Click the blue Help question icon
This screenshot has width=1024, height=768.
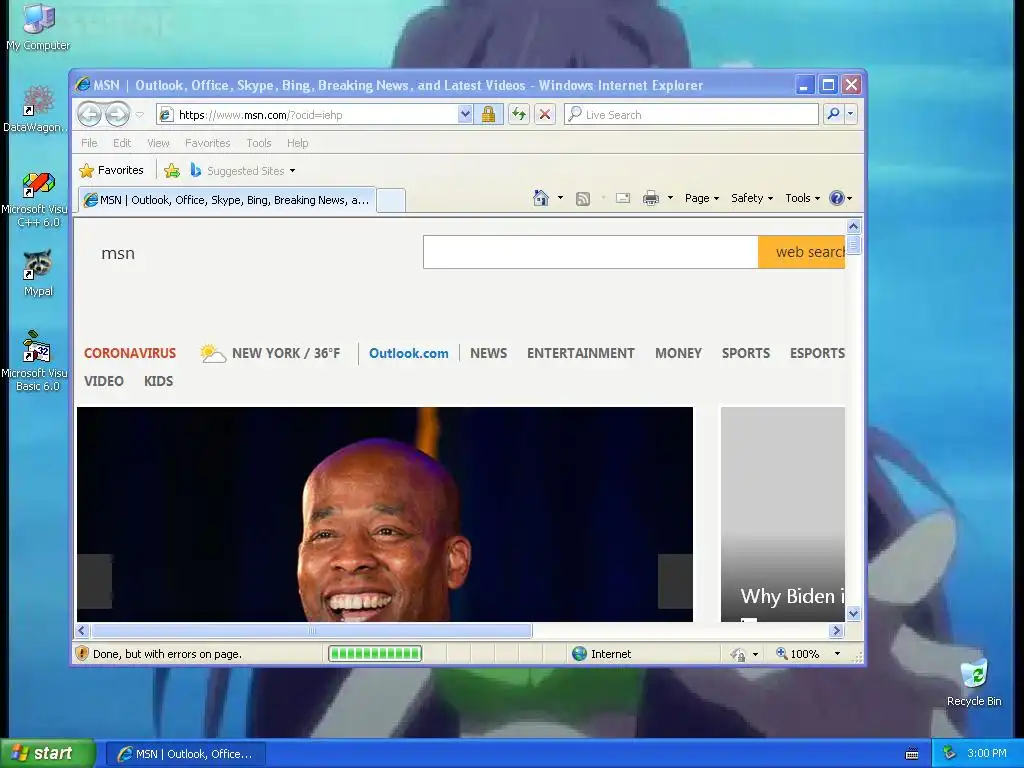(x=837, y=198)
